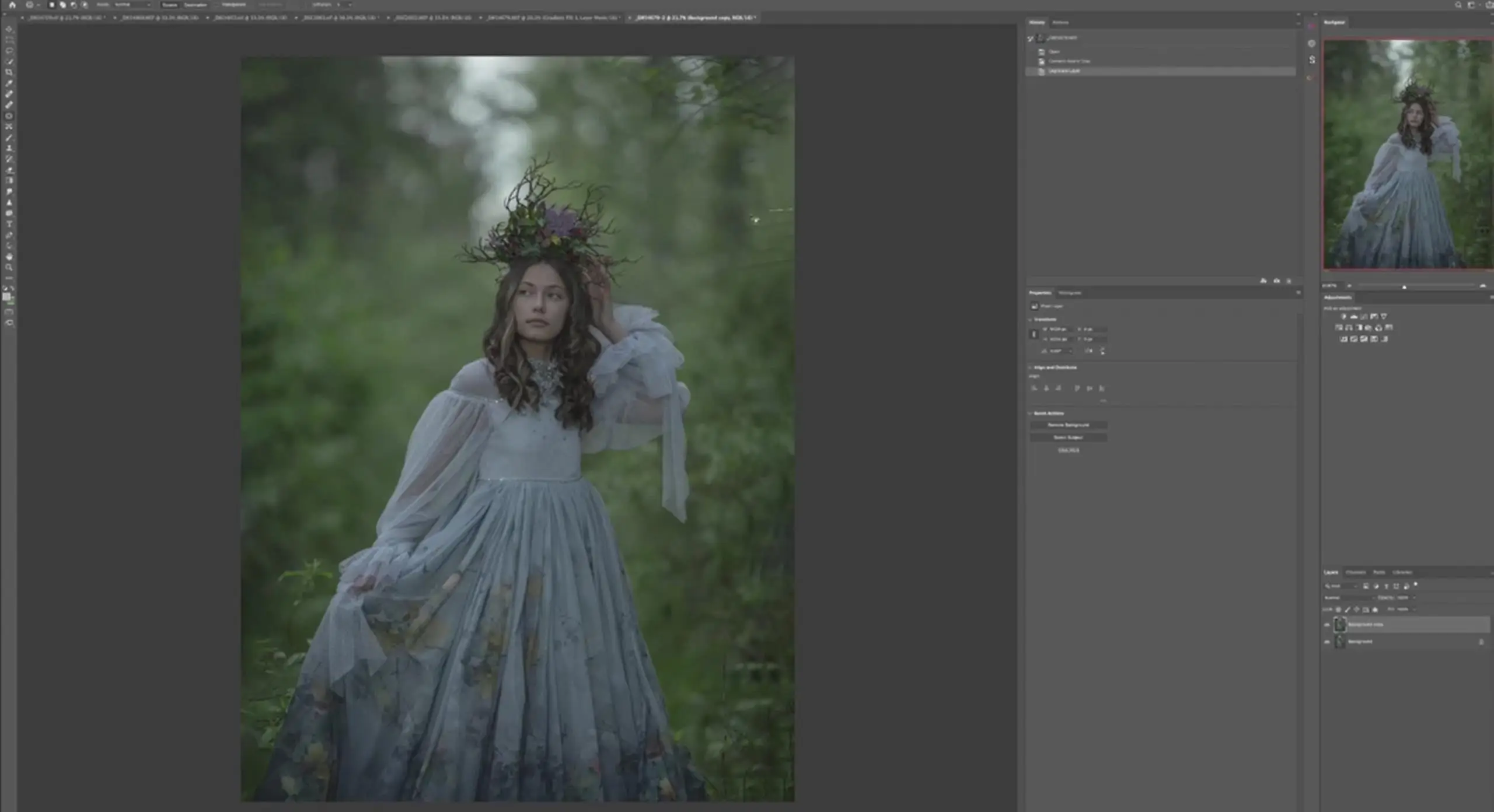Click the View More link in Quick Actions
Image resolution: width=1494 pixels, height=812 pixels.
click(x=1069, y=450)
